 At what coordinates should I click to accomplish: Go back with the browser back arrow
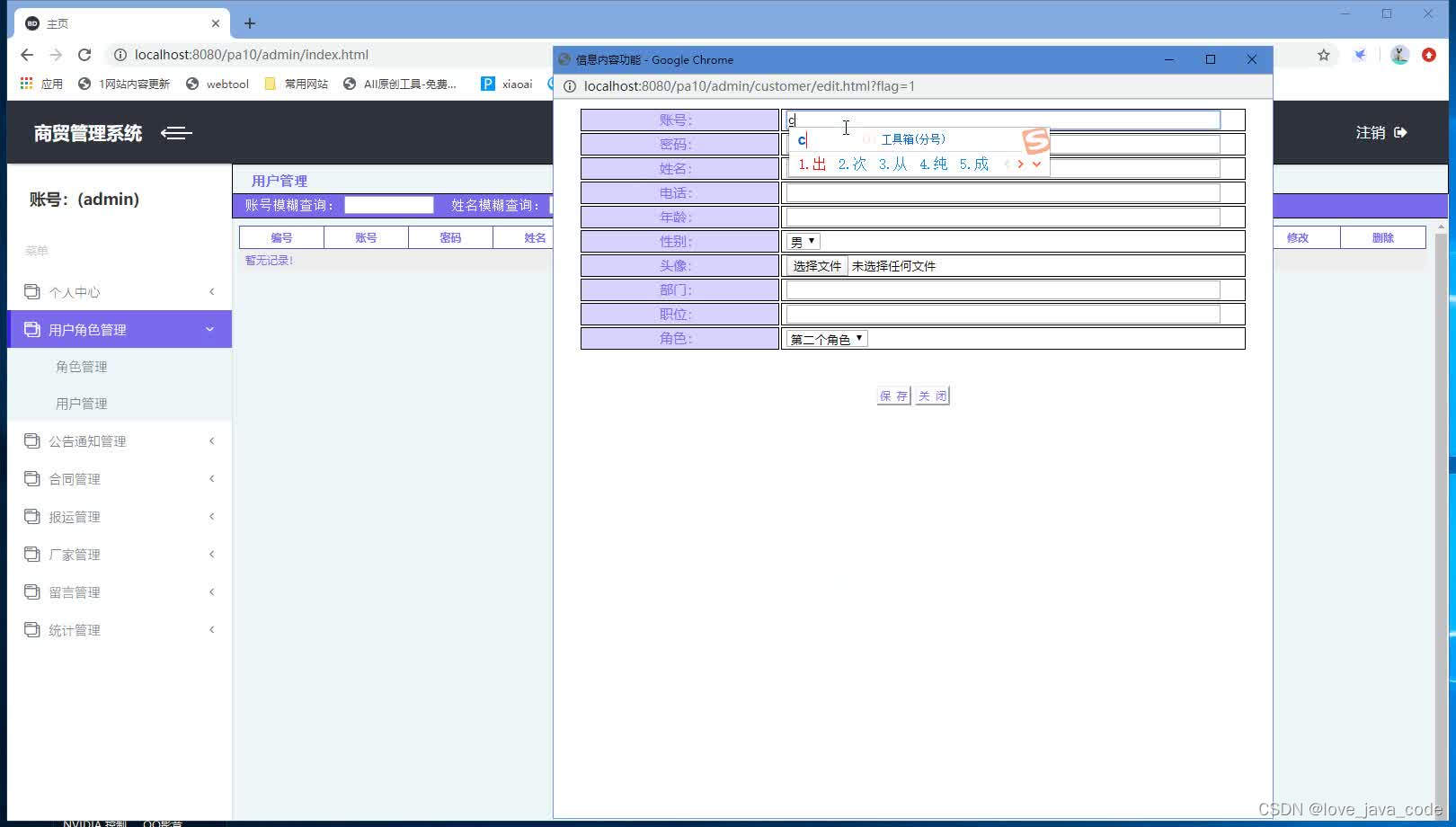click(27, 55)
